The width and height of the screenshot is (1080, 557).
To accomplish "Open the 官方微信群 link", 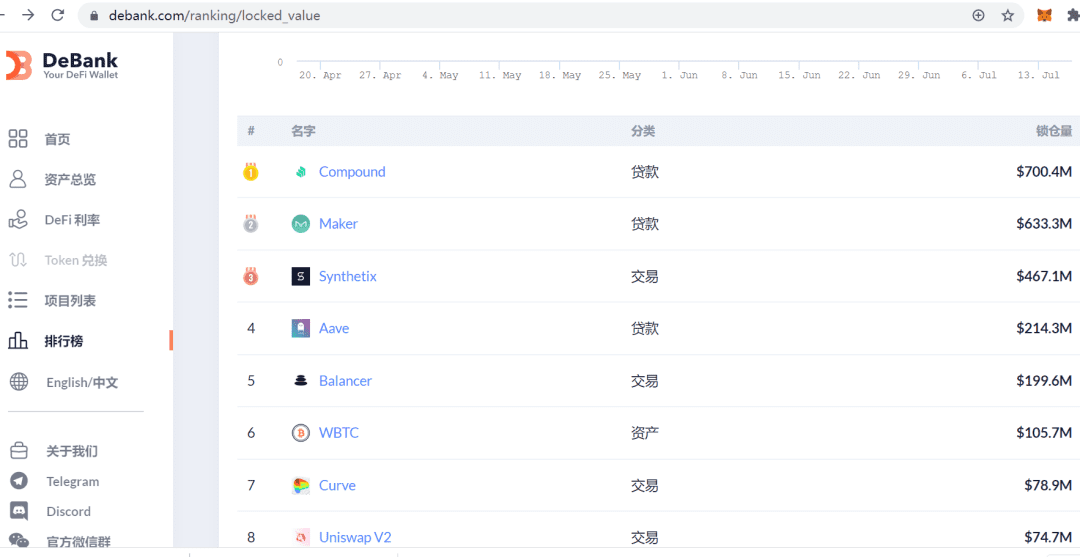I will point(79,541).
